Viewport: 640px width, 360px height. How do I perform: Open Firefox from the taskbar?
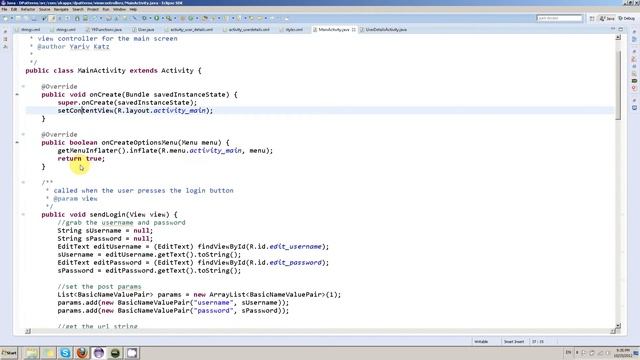(x=82, y=353)
